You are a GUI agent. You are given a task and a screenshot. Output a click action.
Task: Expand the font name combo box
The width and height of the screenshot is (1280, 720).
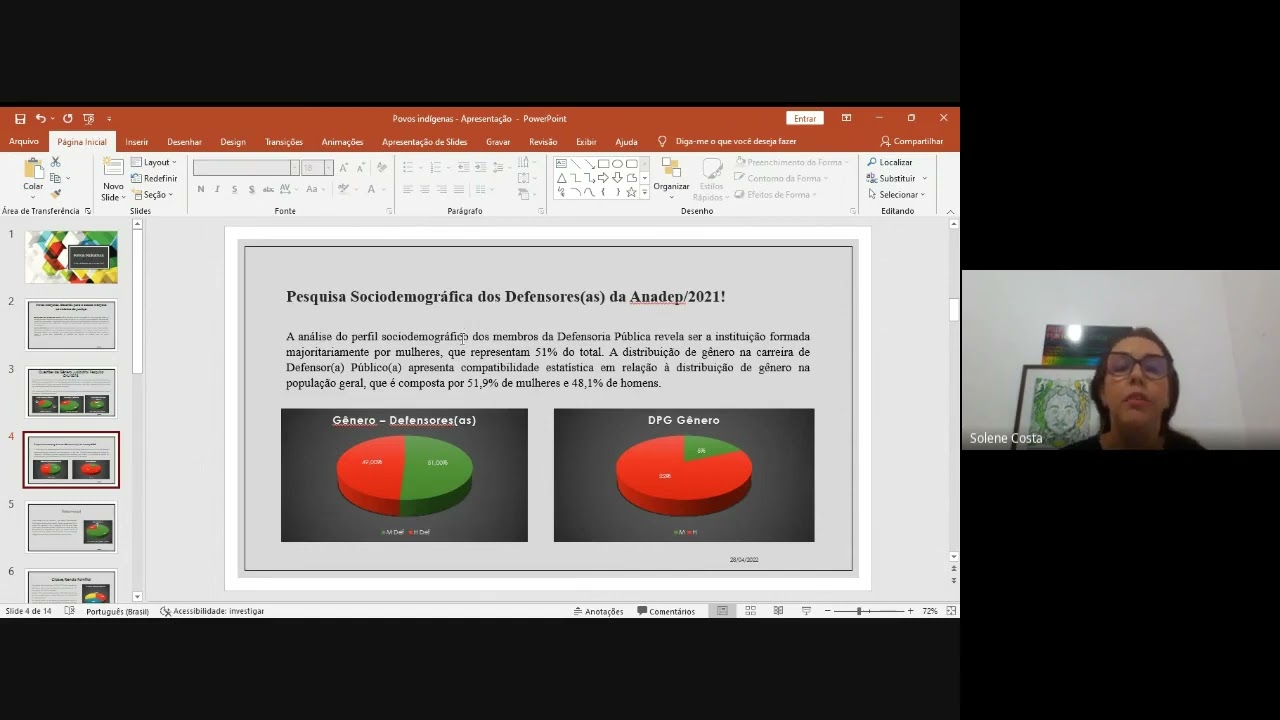coord(294,167)
